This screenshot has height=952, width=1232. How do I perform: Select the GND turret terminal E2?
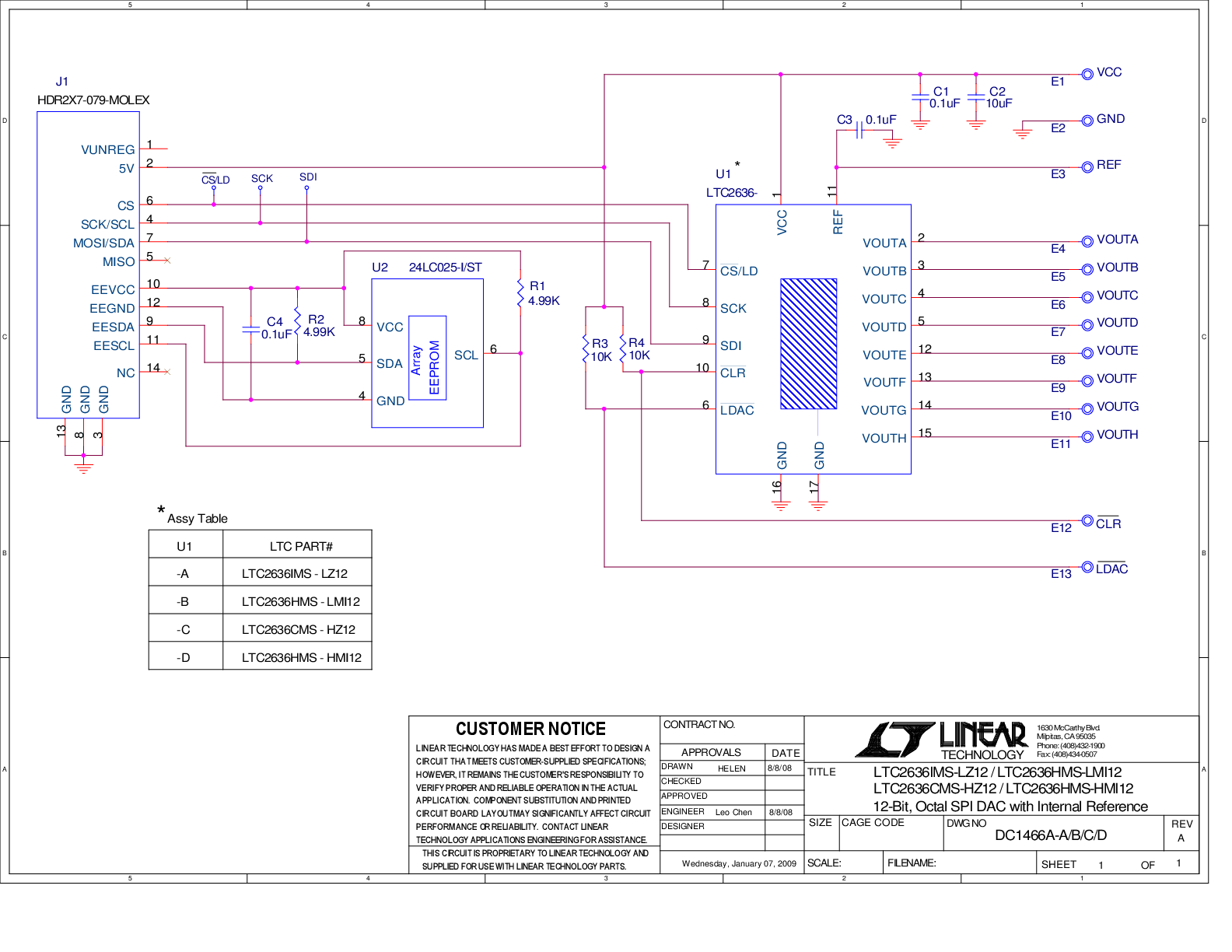(x=1087, y=121)
